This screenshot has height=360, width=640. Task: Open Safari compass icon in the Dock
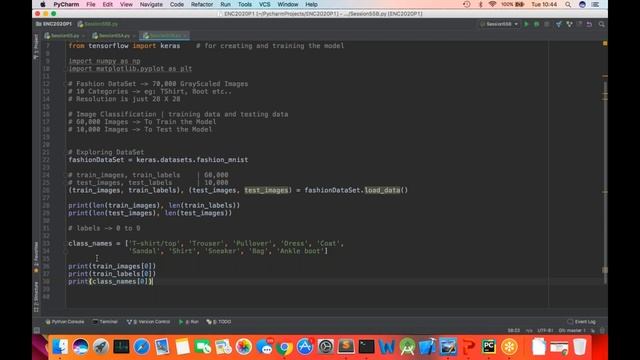tap(142, 347)
